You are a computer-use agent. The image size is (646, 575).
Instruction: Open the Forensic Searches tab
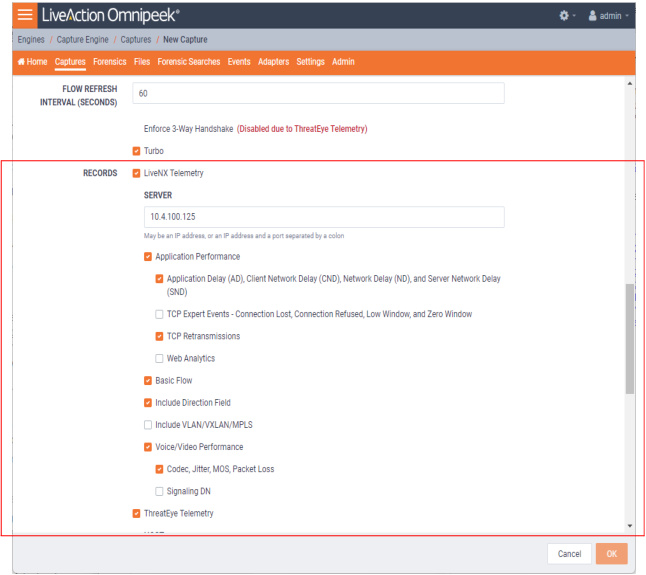click(189, 62)
